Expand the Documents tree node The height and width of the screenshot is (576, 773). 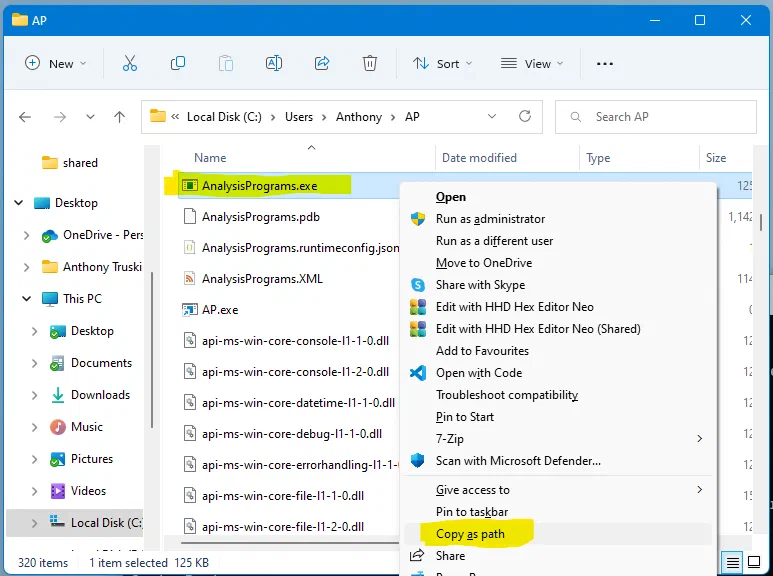click(x=35, y=363)
